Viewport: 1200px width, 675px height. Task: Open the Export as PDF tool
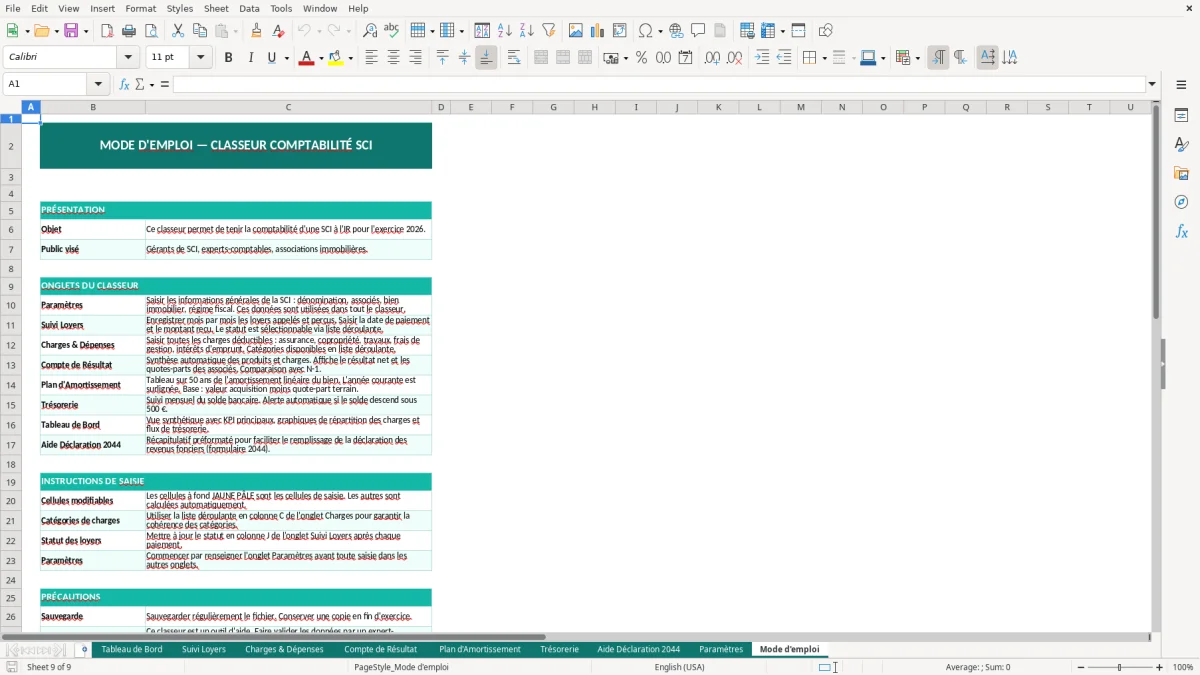(x=107, y=31)
